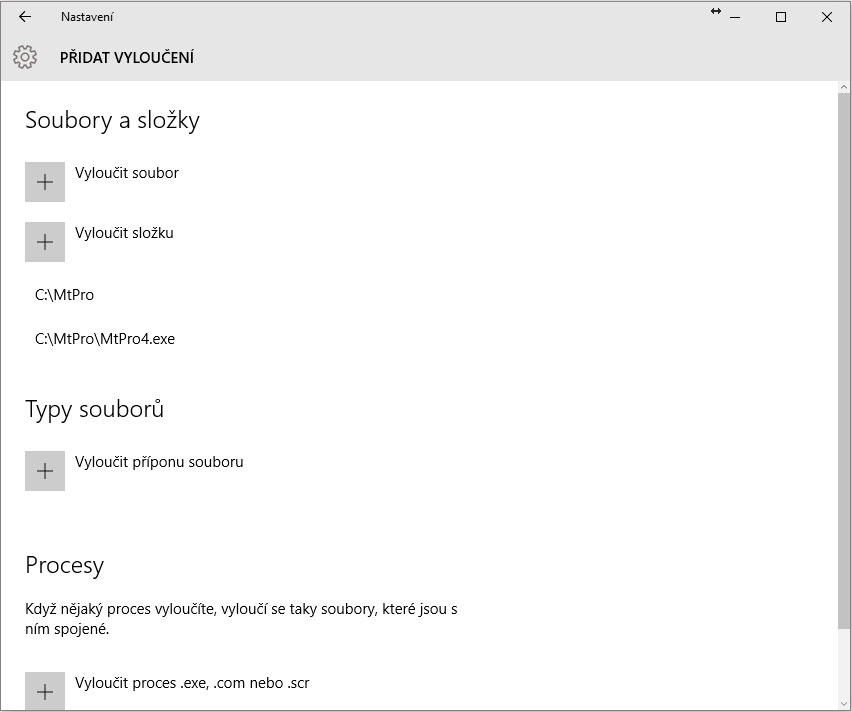Screen dimensions: 852x712
Task: Click the resize arrows icon in title bar
Action: click(x=714, y=13)
